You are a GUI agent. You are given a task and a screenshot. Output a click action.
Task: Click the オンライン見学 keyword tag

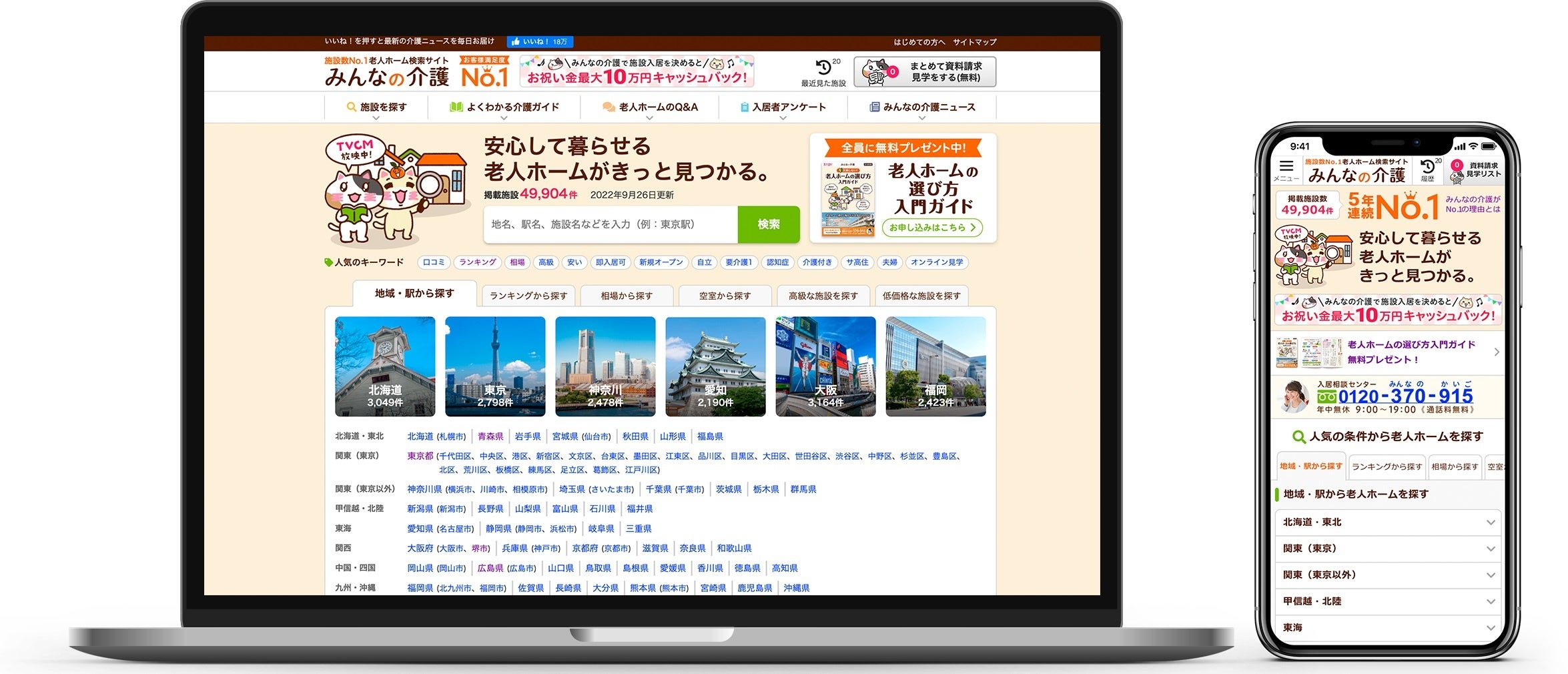[x=937, y=263]
